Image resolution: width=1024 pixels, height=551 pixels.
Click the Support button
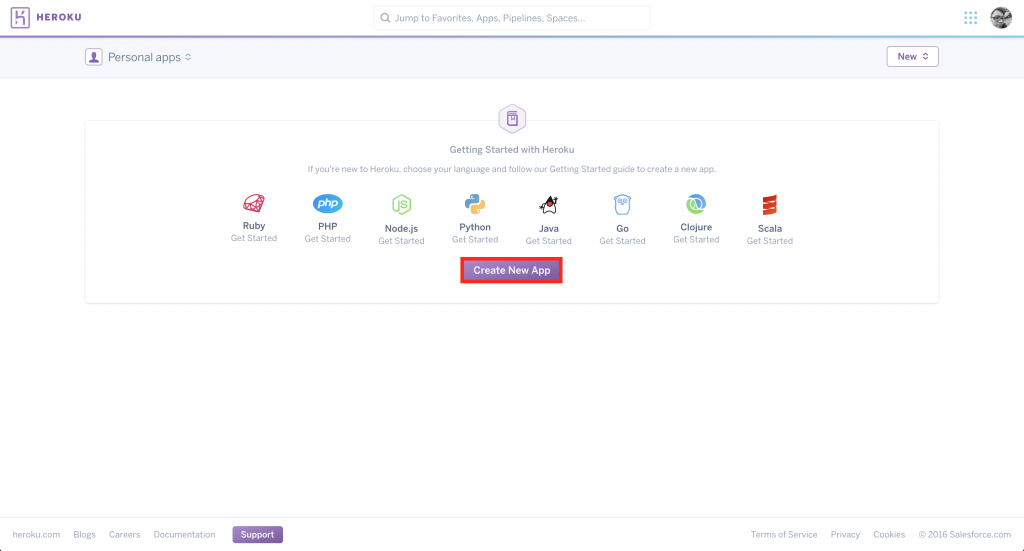(x=257, y=534)
